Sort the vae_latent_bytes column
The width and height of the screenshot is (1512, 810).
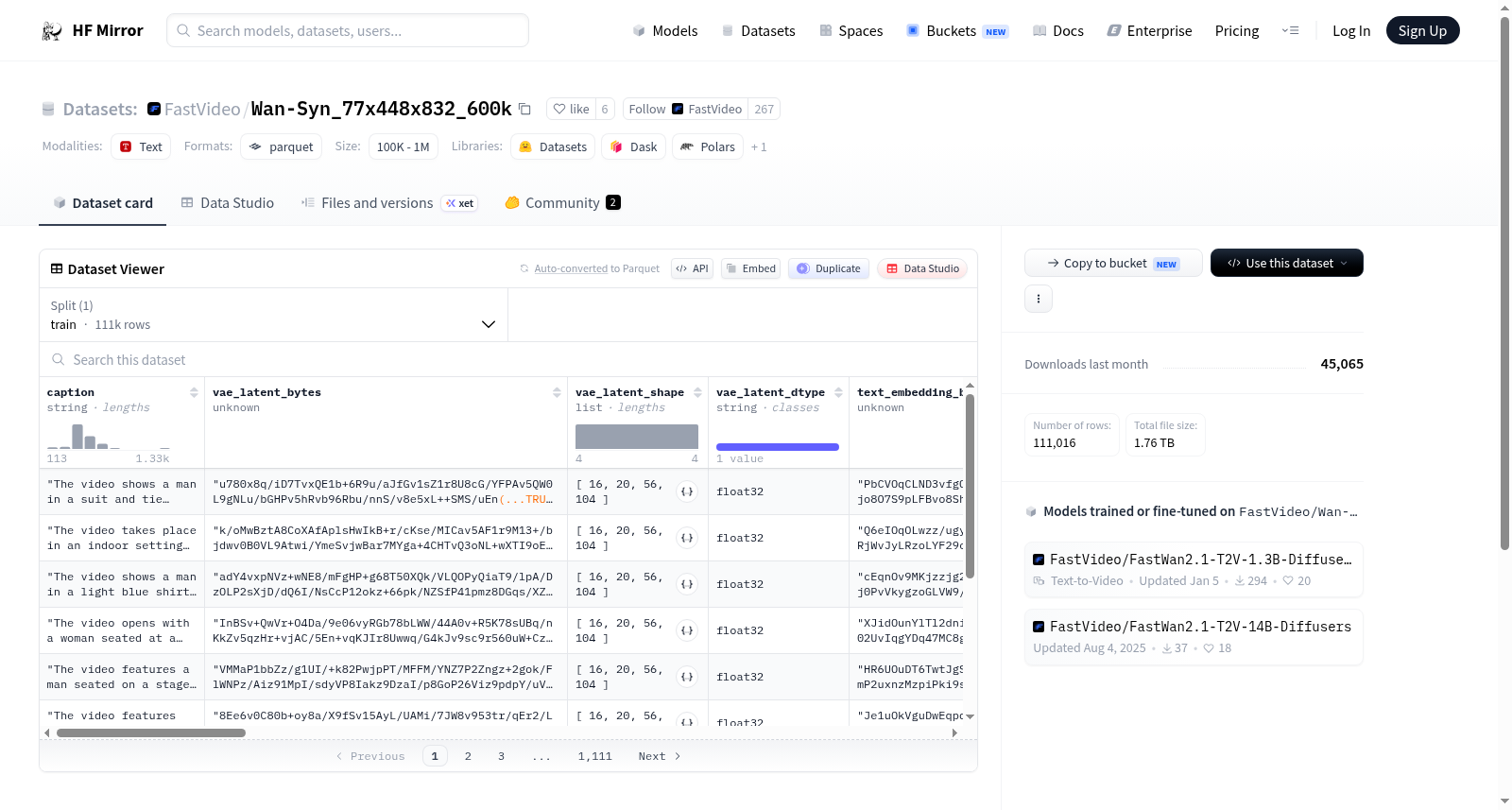tap(557, 392)
